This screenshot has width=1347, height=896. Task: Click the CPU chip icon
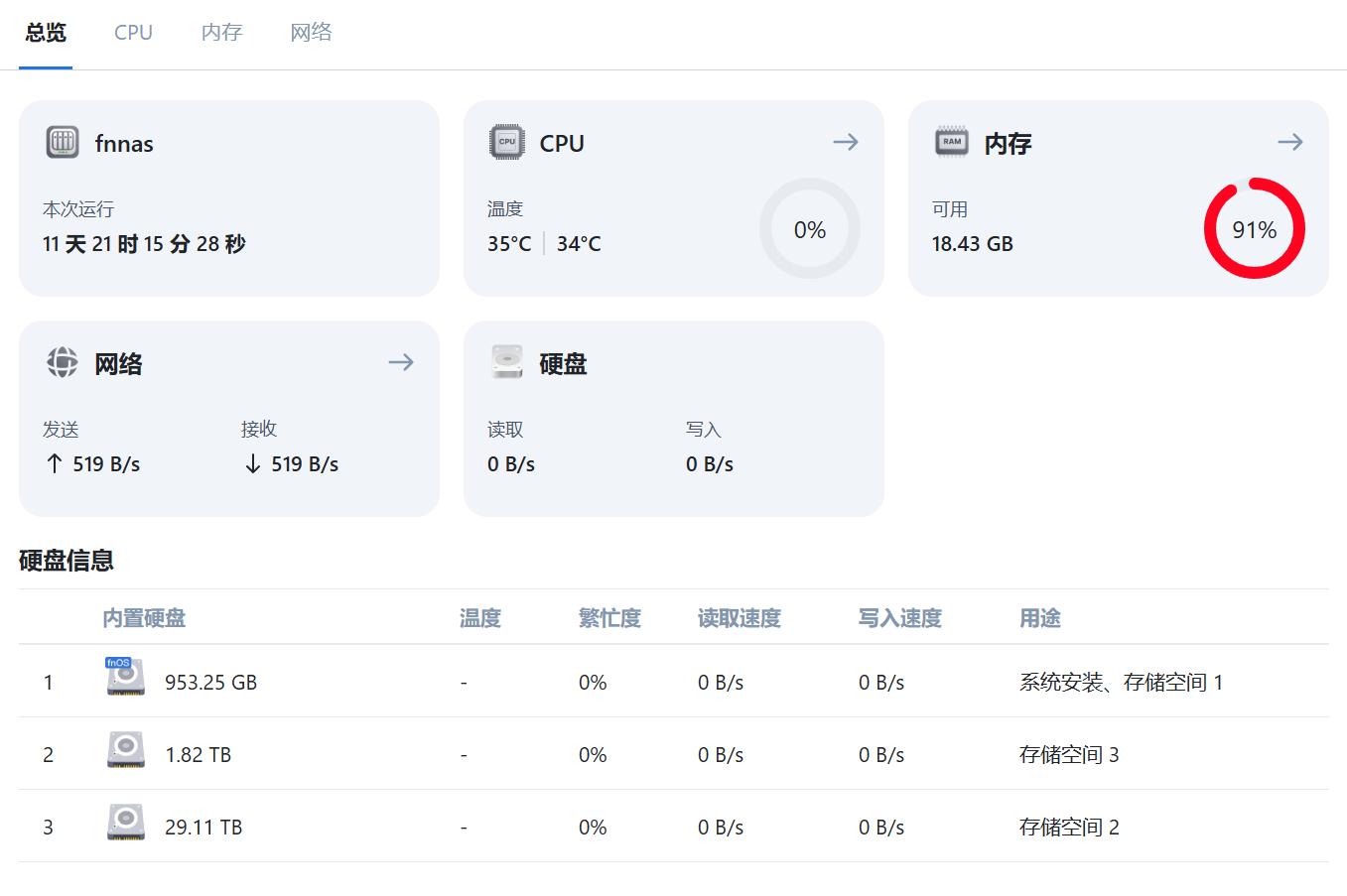tap(507, 142)
